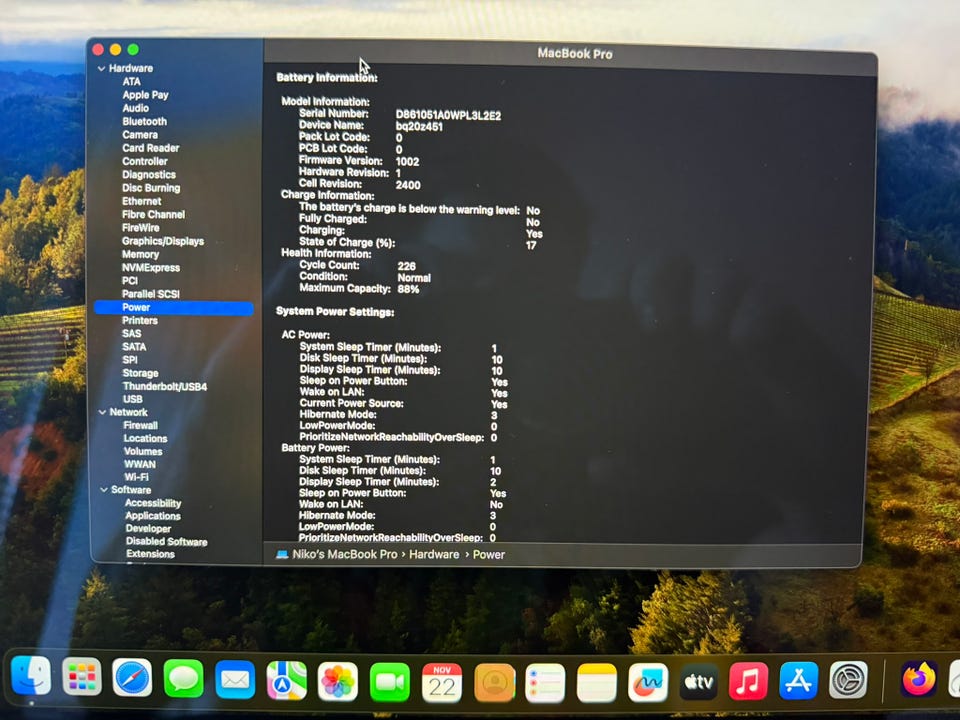This screenshot has height=720, width=960.
Task: Select Bluetooth in the sidebar
Action: 144,121
